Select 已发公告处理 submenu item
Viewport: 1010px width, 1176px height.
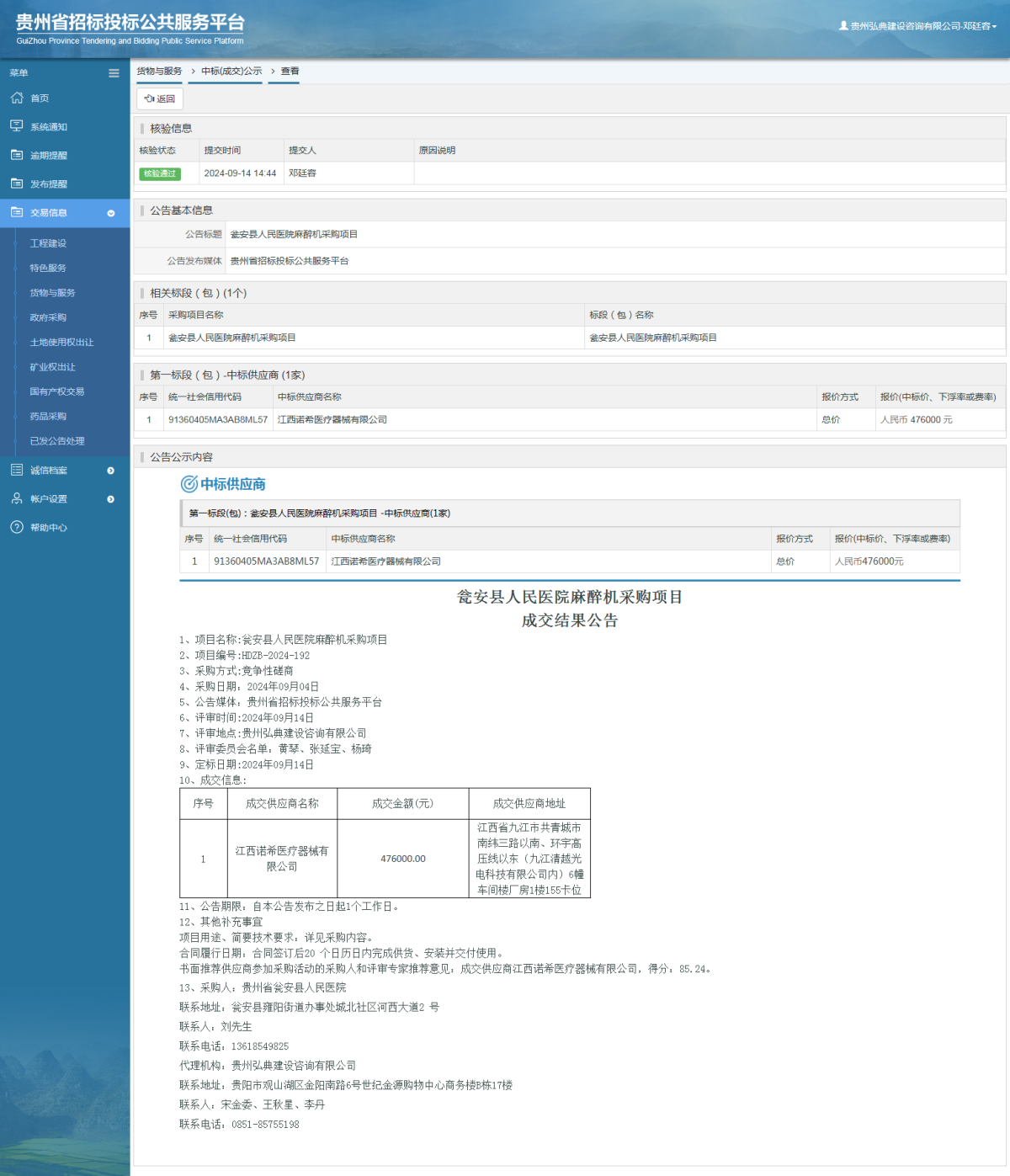57,441
